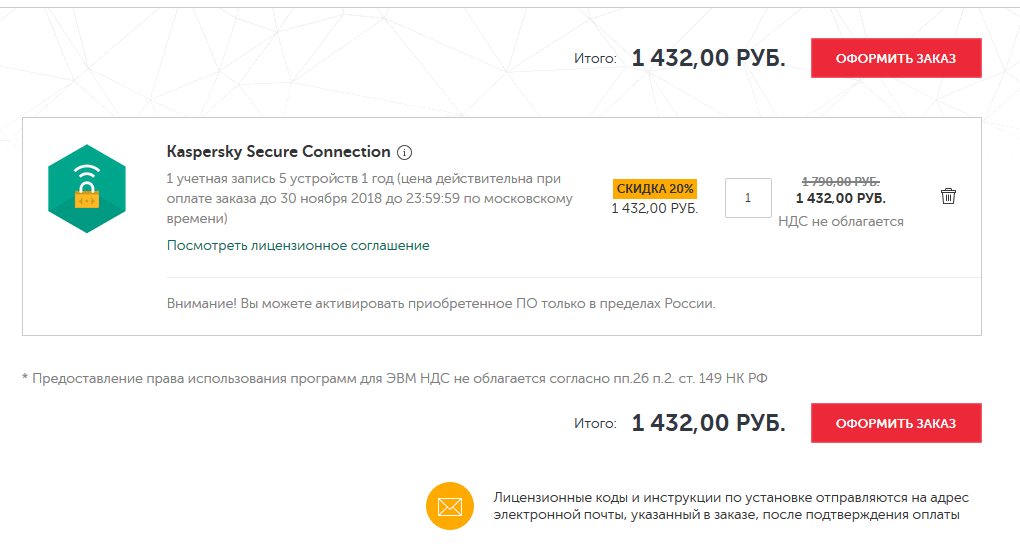Click the footnote about ст. 149 НК РФ
Screen dimensions: 1020x544
(x=394, y=378)
